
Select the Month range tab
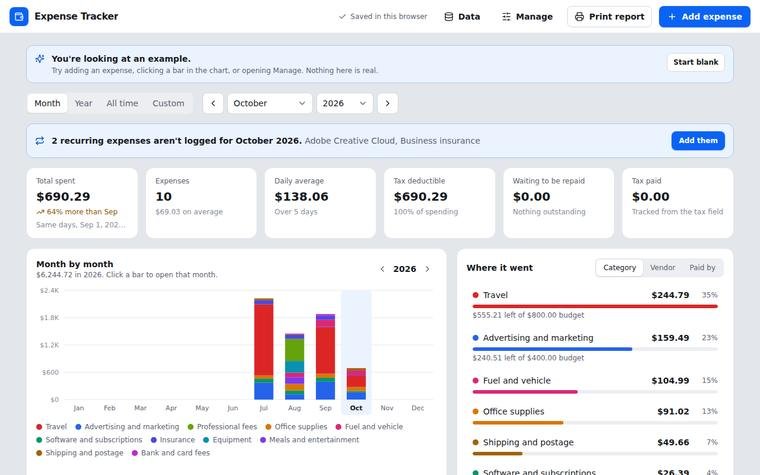[x=47, y=103]
